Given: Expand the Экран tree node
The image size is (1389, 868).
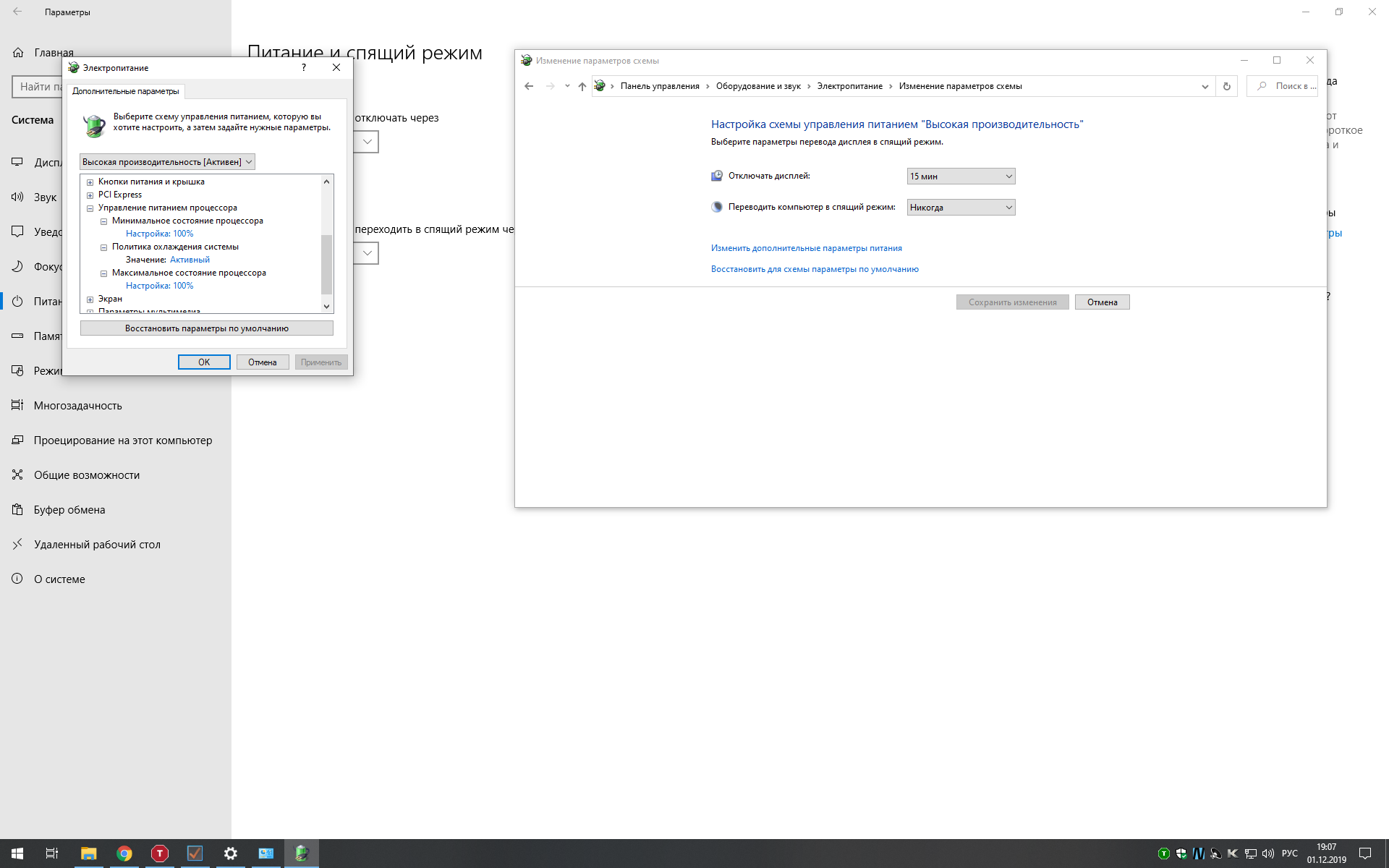Looking at the screenshot, I should tap(90, 299).
